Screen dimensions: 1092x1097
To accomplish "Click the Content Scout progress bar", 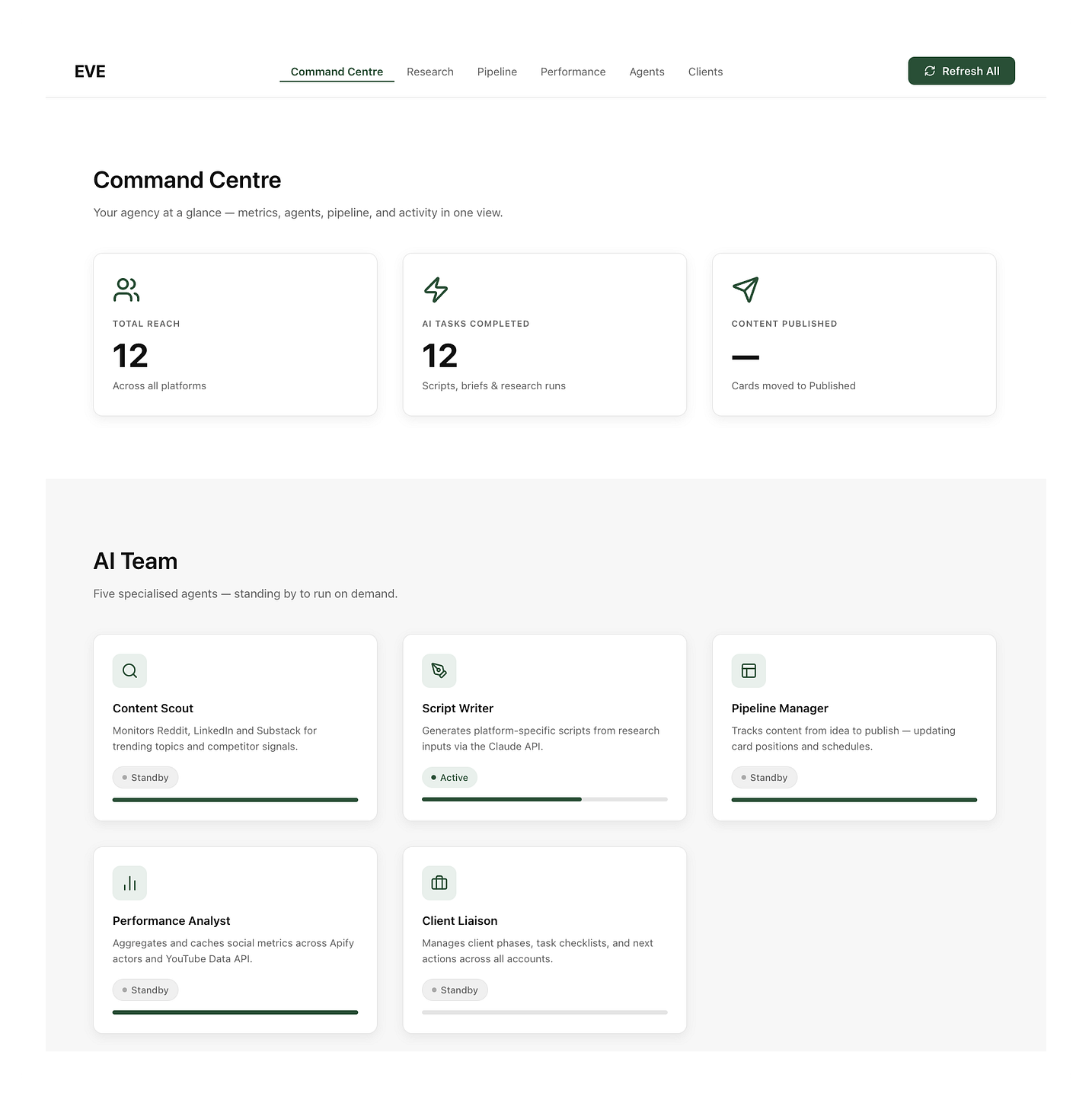I will (x=235, y=800).
